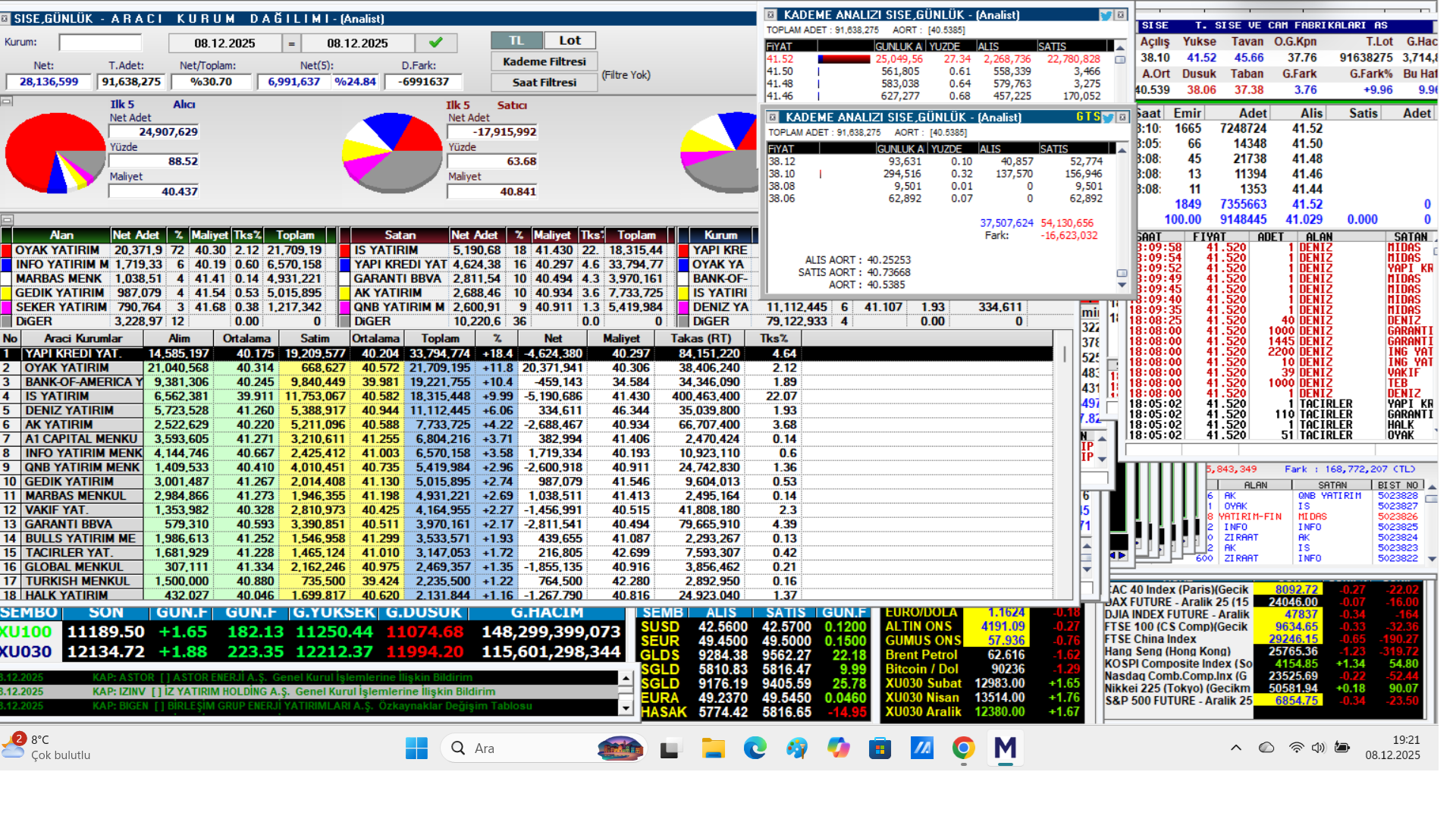The height and width of the screenshot is (819, 1456).
Task: Click the green checkmark confirm date button
Action: pos(435,43)
